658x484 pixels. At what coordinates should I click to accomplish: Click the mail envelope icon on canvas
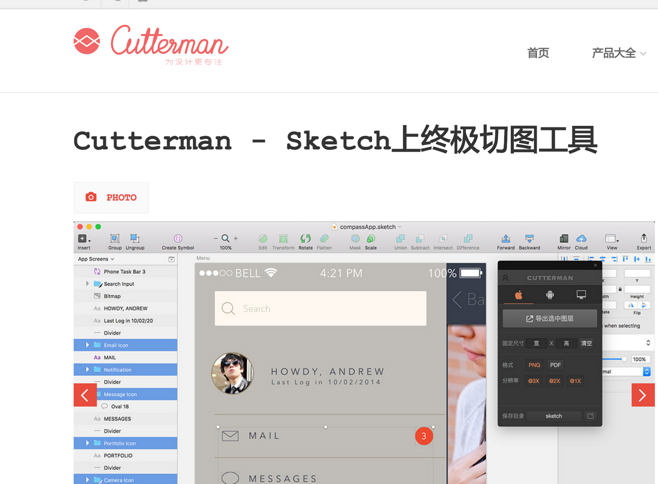230,436
